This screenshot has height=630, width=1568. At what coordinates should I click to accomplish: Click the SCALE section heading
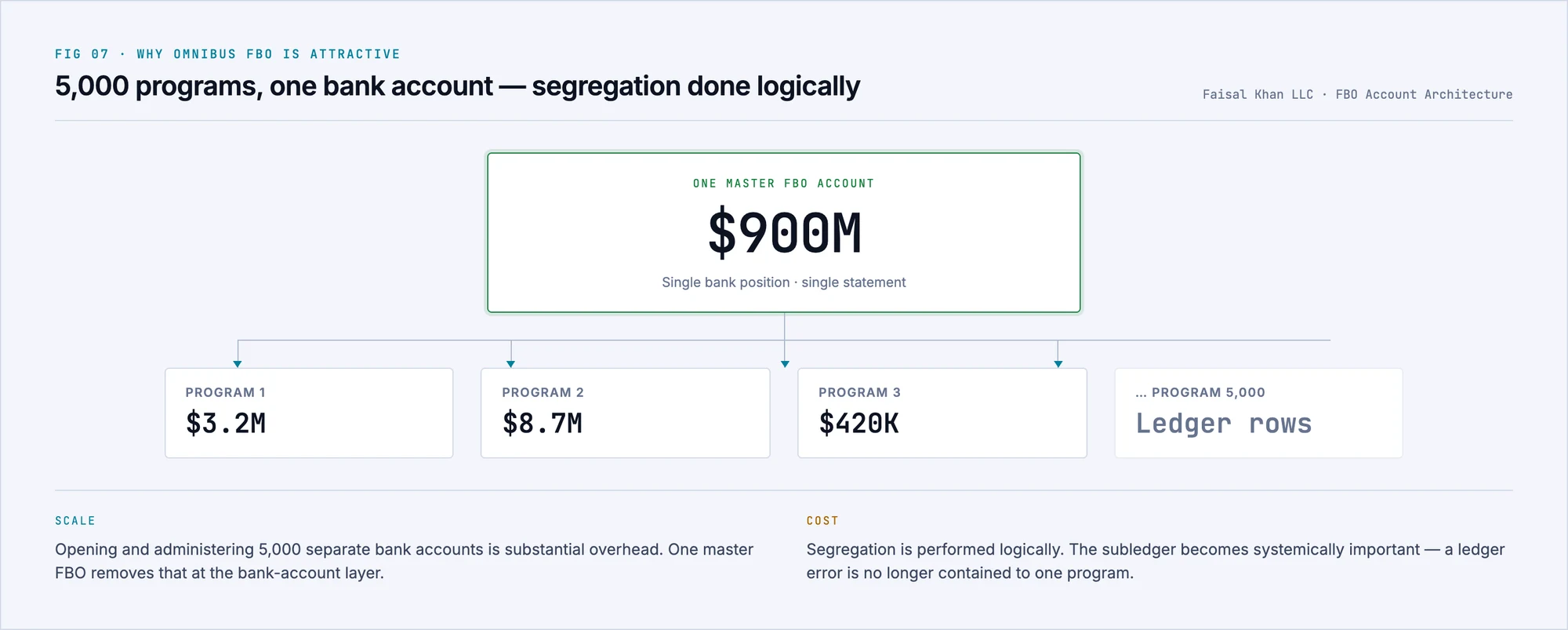click(x=75, y=521)
